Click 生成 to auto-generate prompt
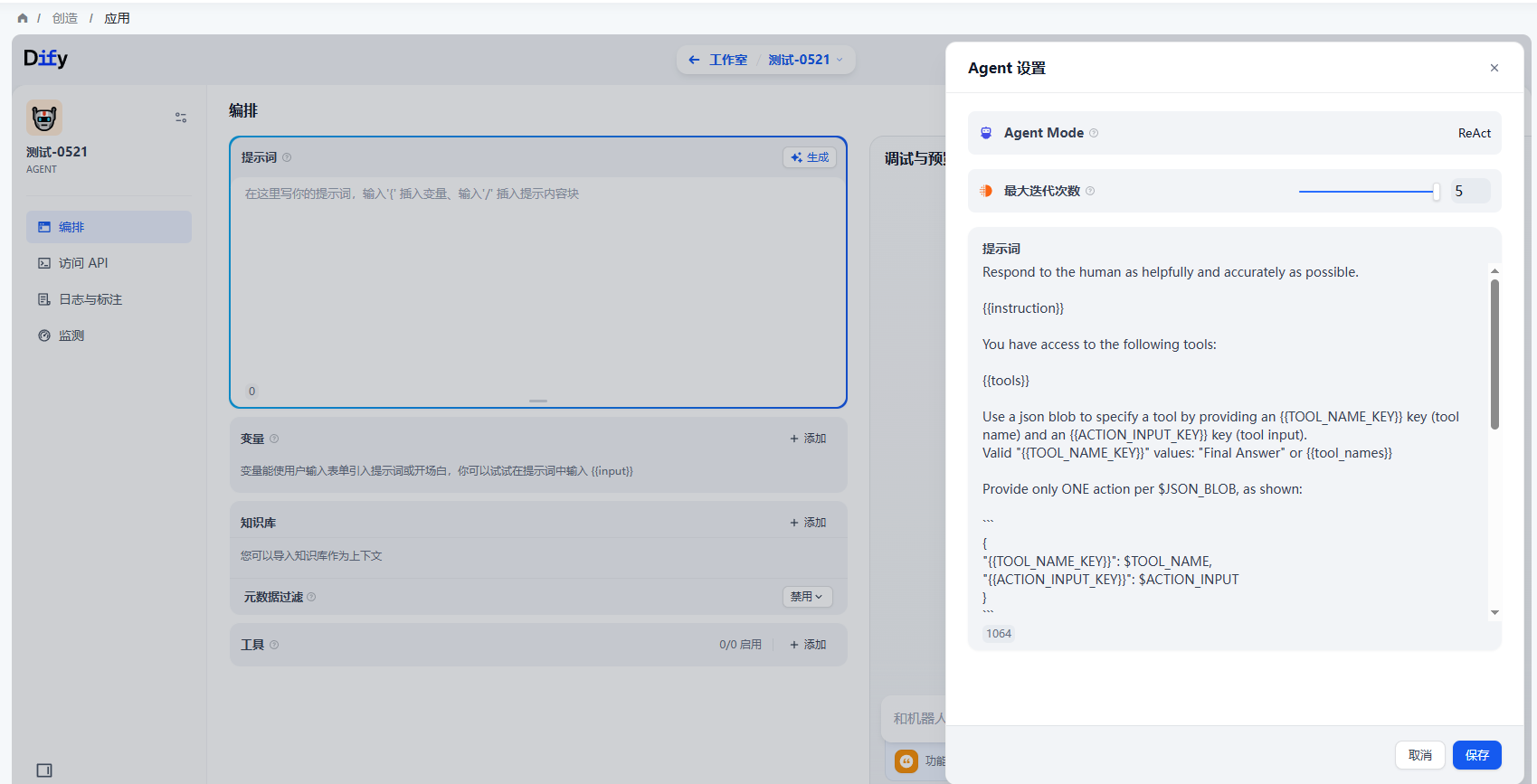 pyautogui.click(x=810, y=157)
